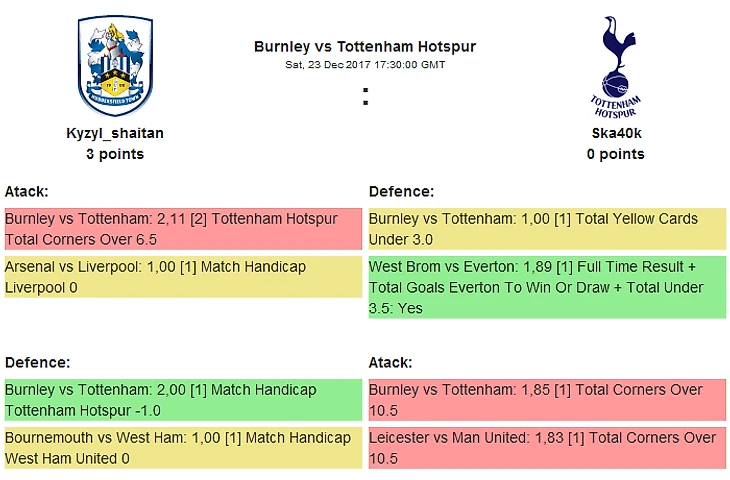Select Burnley vs Tottenham Corners Over 10.5 bet

[x=547, y=399]
